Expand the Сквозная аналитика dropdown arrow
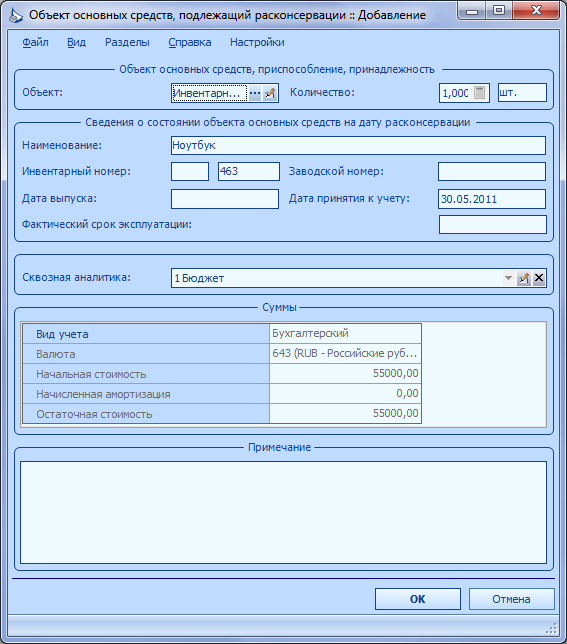This screenshot has width=567, height=644. [508, 278]
